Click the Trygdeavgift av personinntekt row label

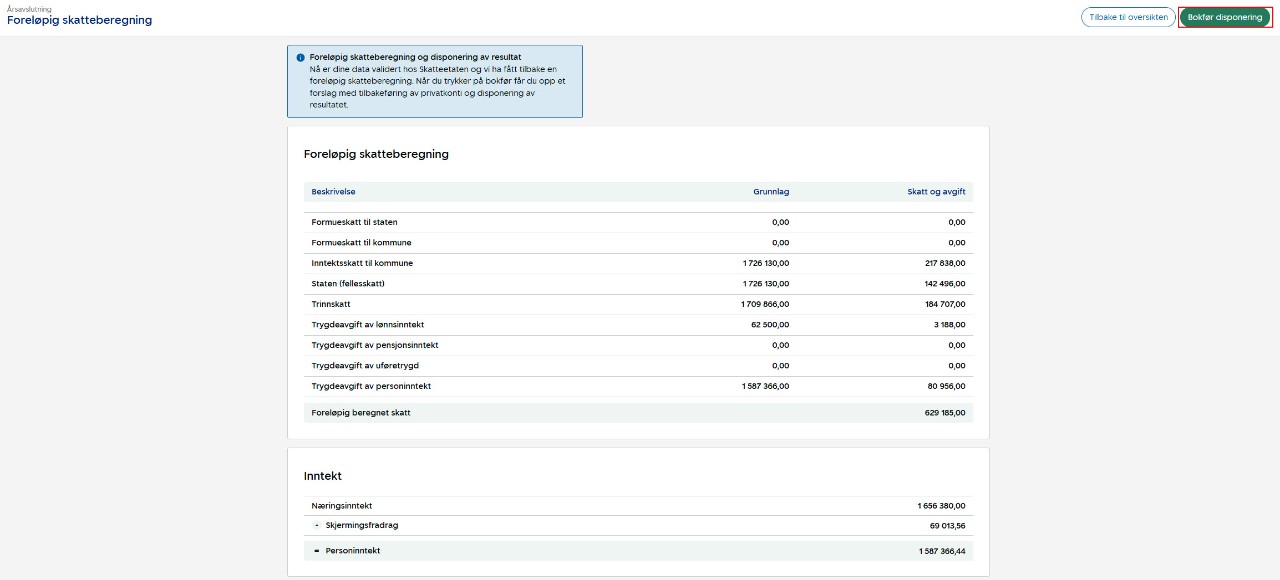click(x=371, y=386)
